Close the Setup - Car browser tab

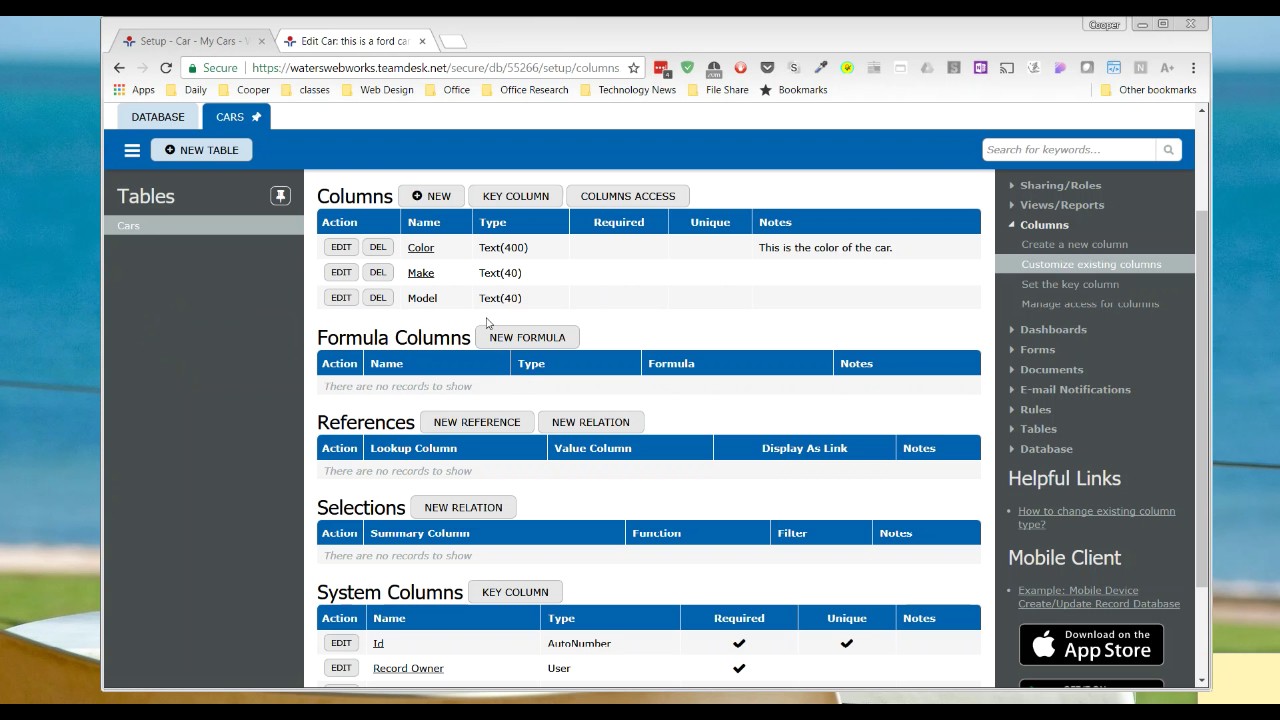262,41
